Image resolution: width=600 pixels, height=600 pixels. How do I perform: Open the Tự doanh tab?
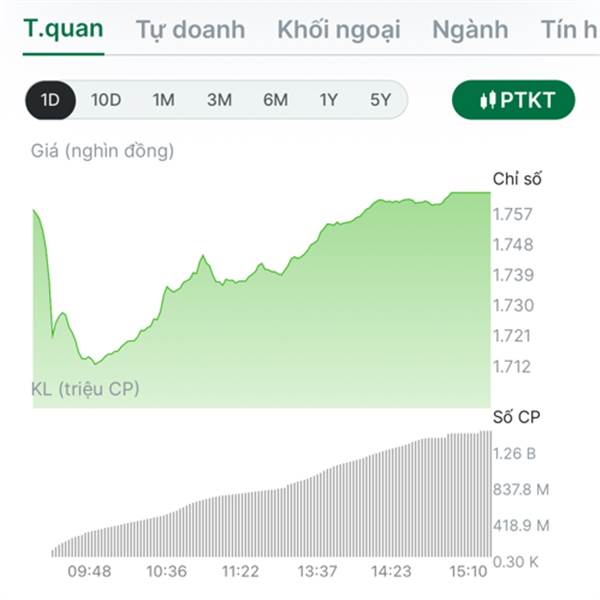pos(190,30)
